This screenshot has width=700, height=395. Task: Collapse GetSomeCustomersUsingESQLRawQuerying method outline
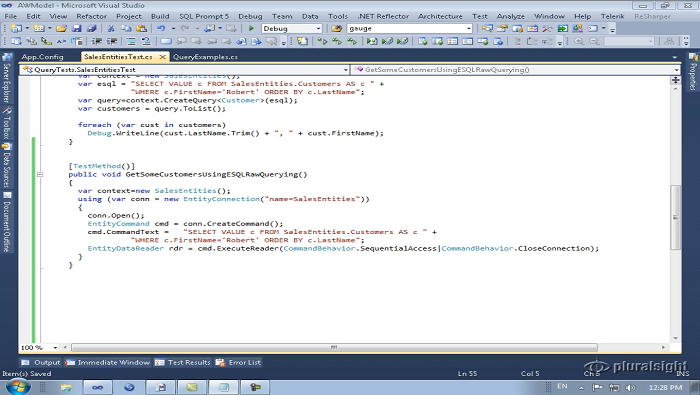40,175
